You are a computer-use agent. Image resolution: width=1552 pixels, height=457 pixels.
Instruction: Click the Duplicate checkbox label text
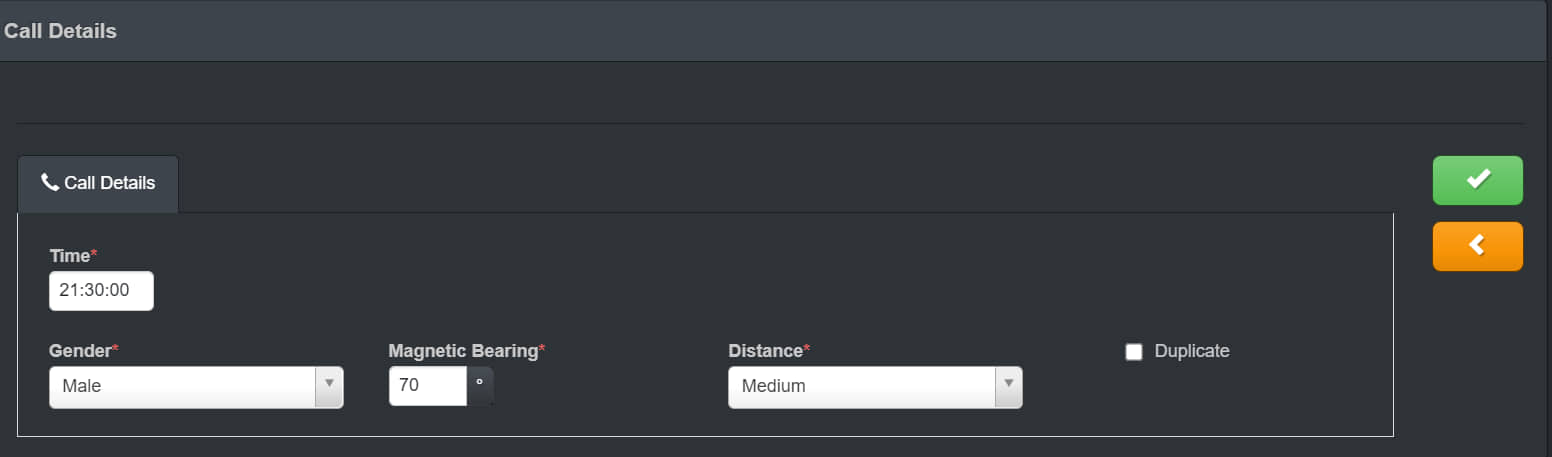[1192, 351]
